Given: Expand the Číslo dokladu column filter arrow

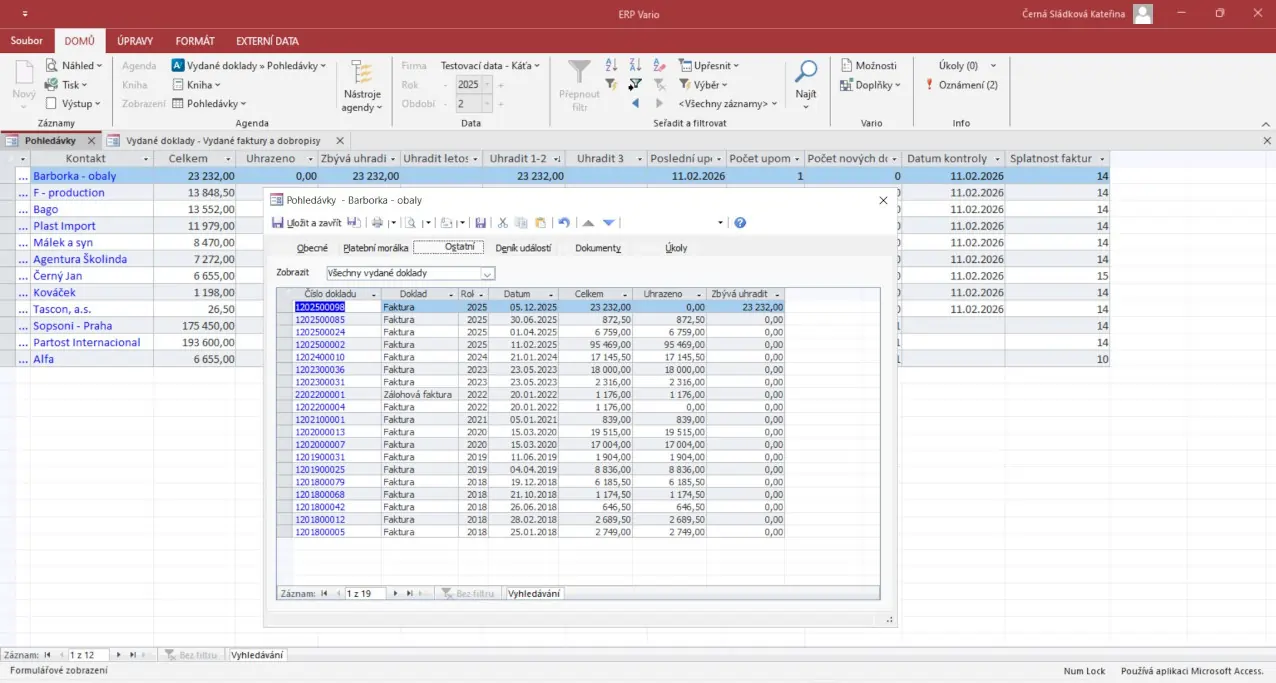Looking at the screenshot, I should 374,294.
